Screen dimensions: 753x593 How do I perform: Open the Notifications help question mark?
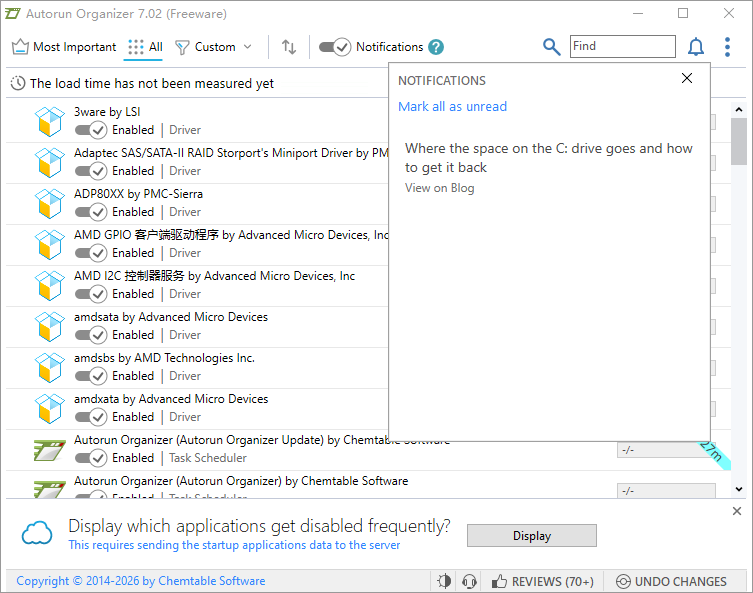click(x=436, y=47)
